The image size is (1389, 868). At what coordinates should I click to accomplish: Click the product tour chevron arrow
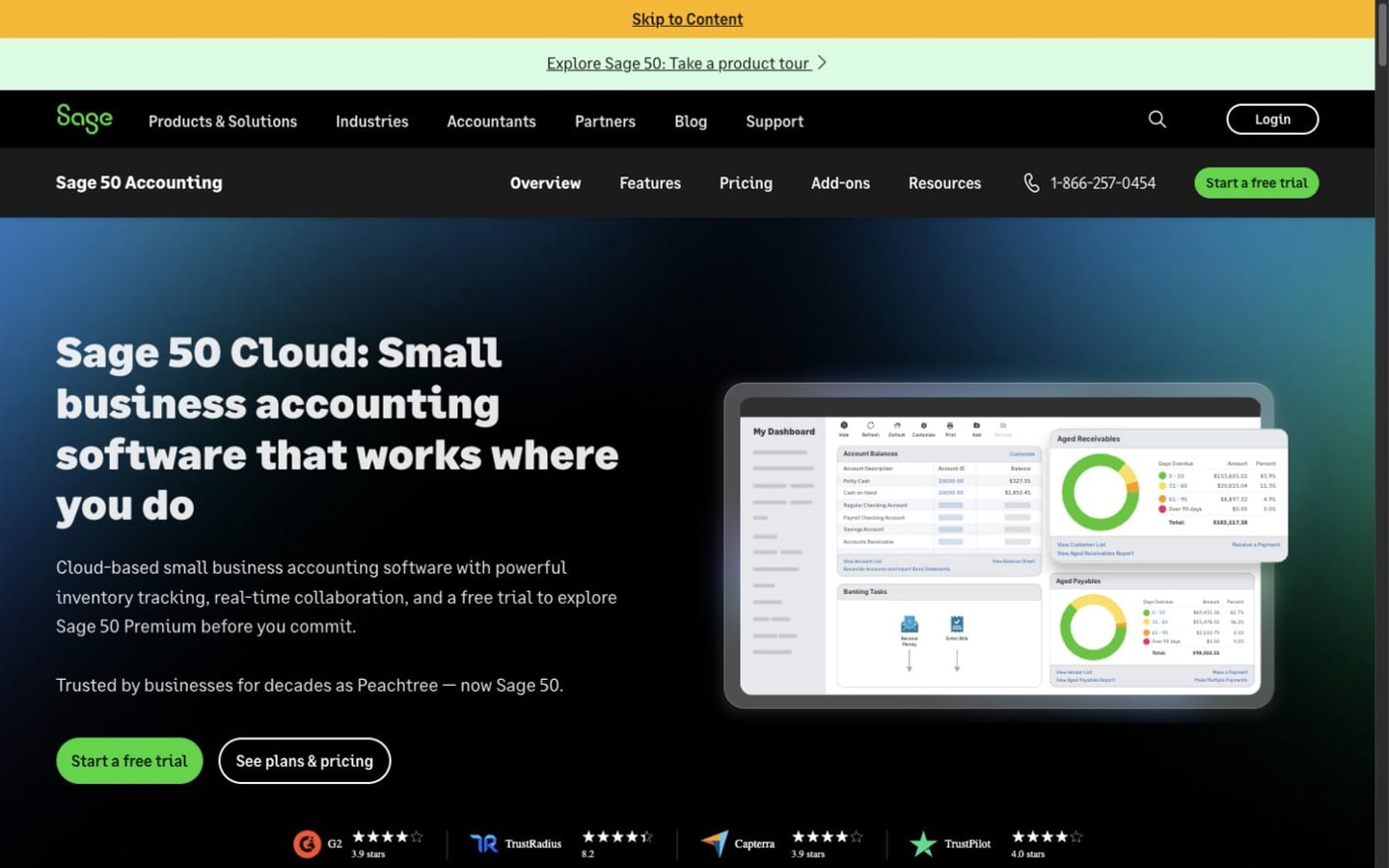(x=822, y=63)
